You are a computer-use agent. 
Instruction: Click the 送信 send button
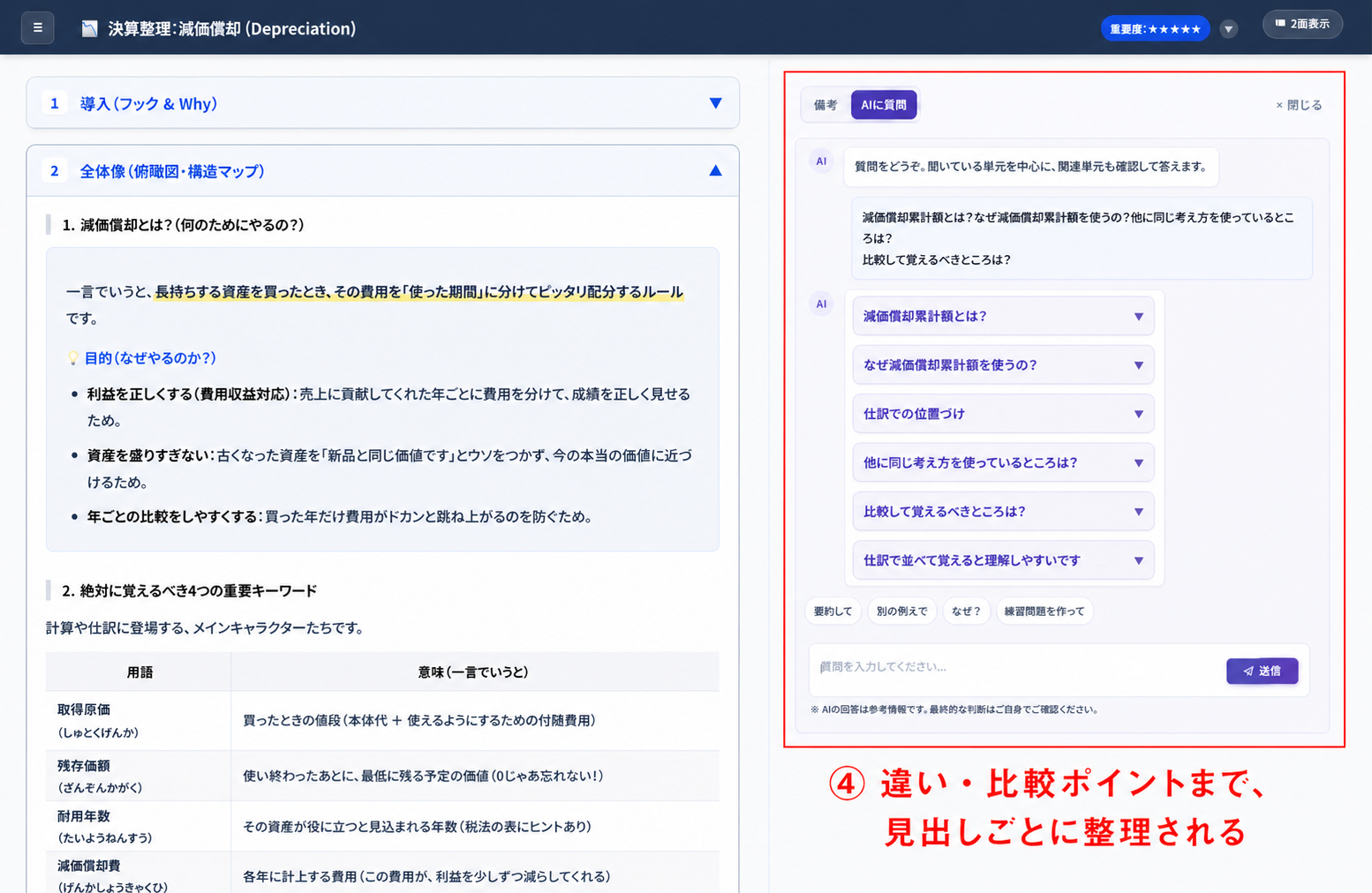pos(1262,671)
